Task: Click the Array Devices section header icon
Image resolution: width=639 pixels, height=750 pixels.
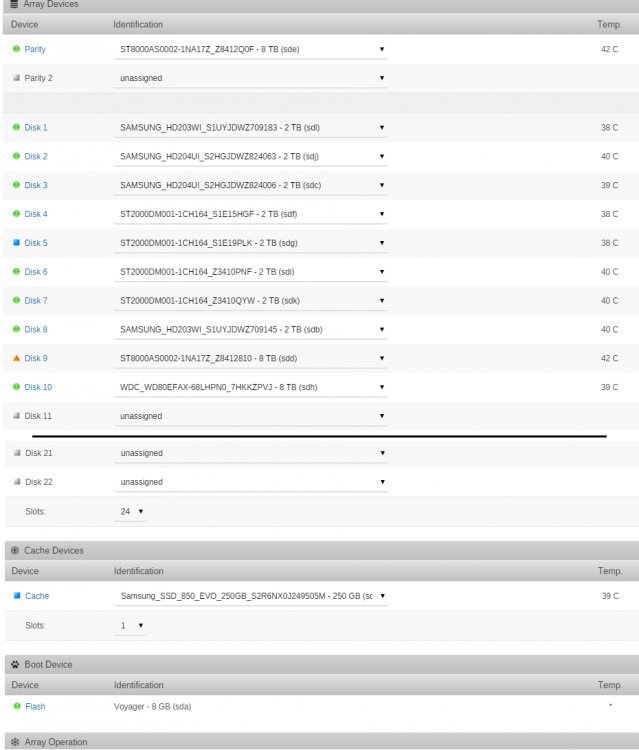Action: point(14,4)
